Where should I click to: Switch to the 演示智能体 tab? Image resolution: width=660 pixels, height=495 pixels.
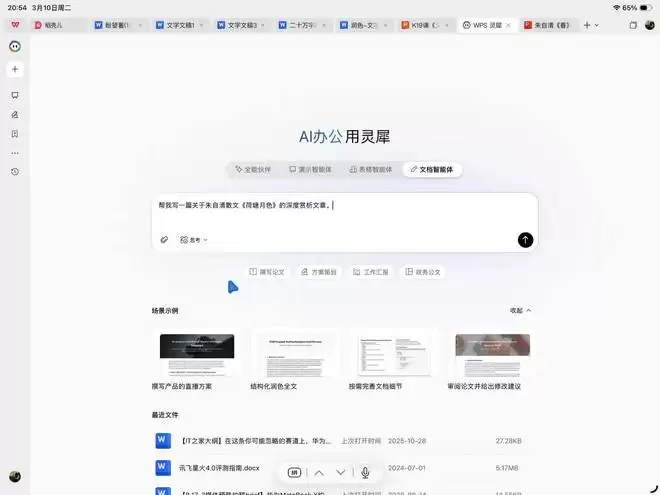pyautogui.click(x=310, y=170)
